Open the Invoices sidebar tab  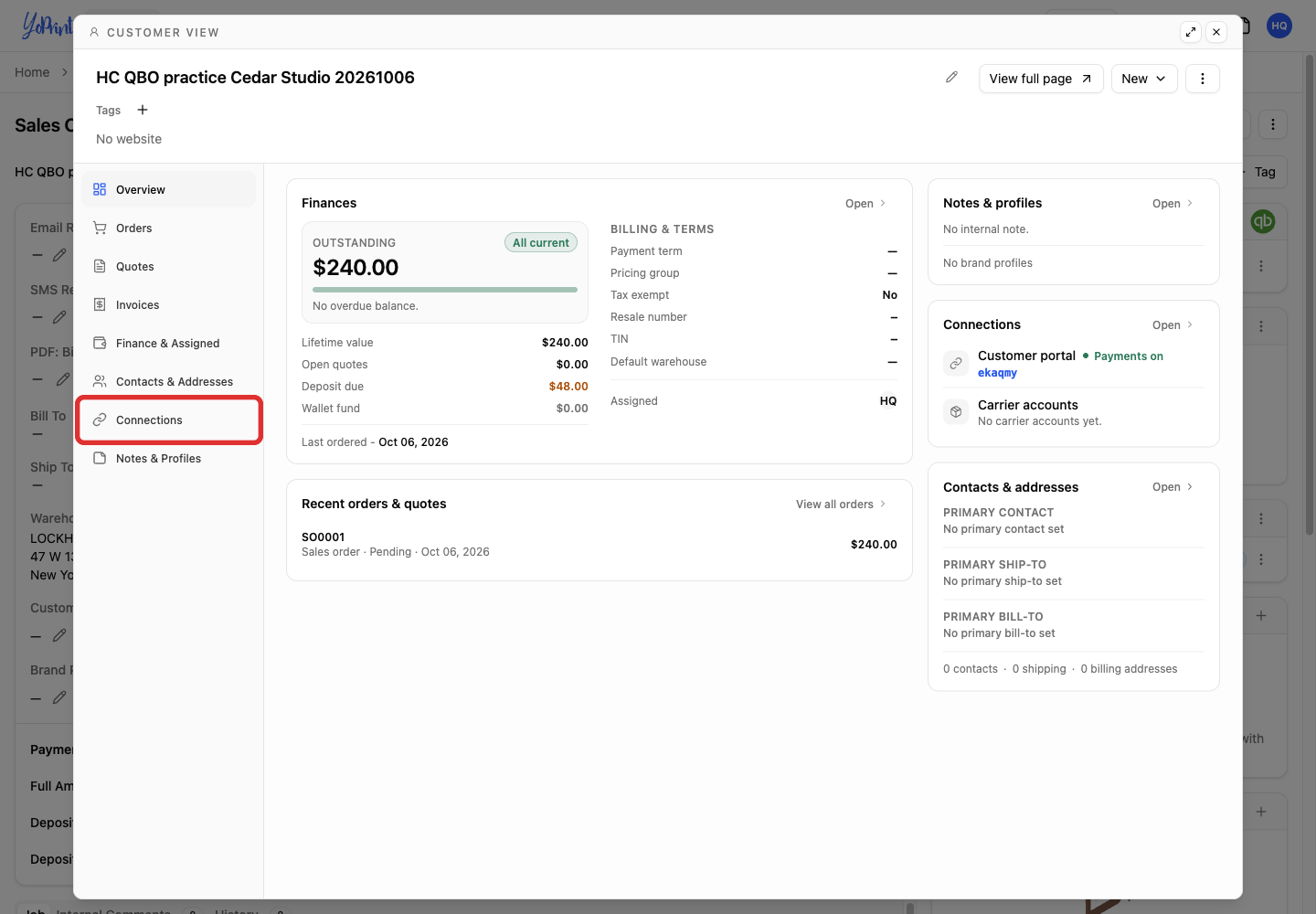pyautogui.click(x=169, y=305)
